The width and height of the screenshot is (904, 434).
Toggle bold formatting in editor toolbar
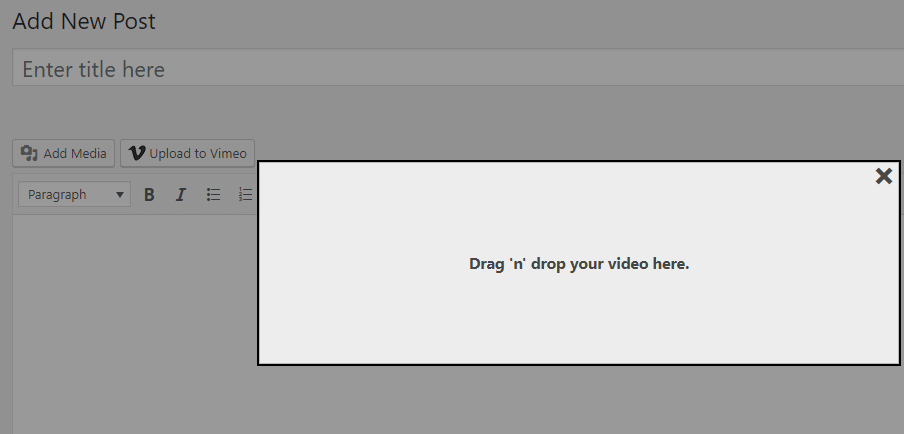(x=149, y=195)
